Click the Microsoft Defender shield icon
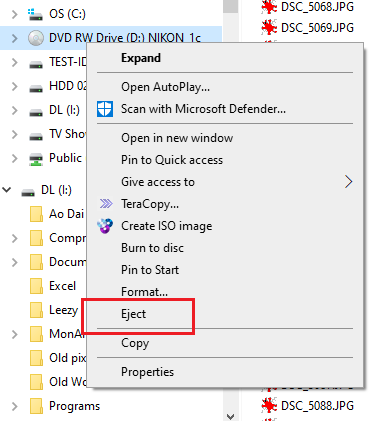Image resolution: width=384 pixels, height=421 pixels. coord(105,109)
